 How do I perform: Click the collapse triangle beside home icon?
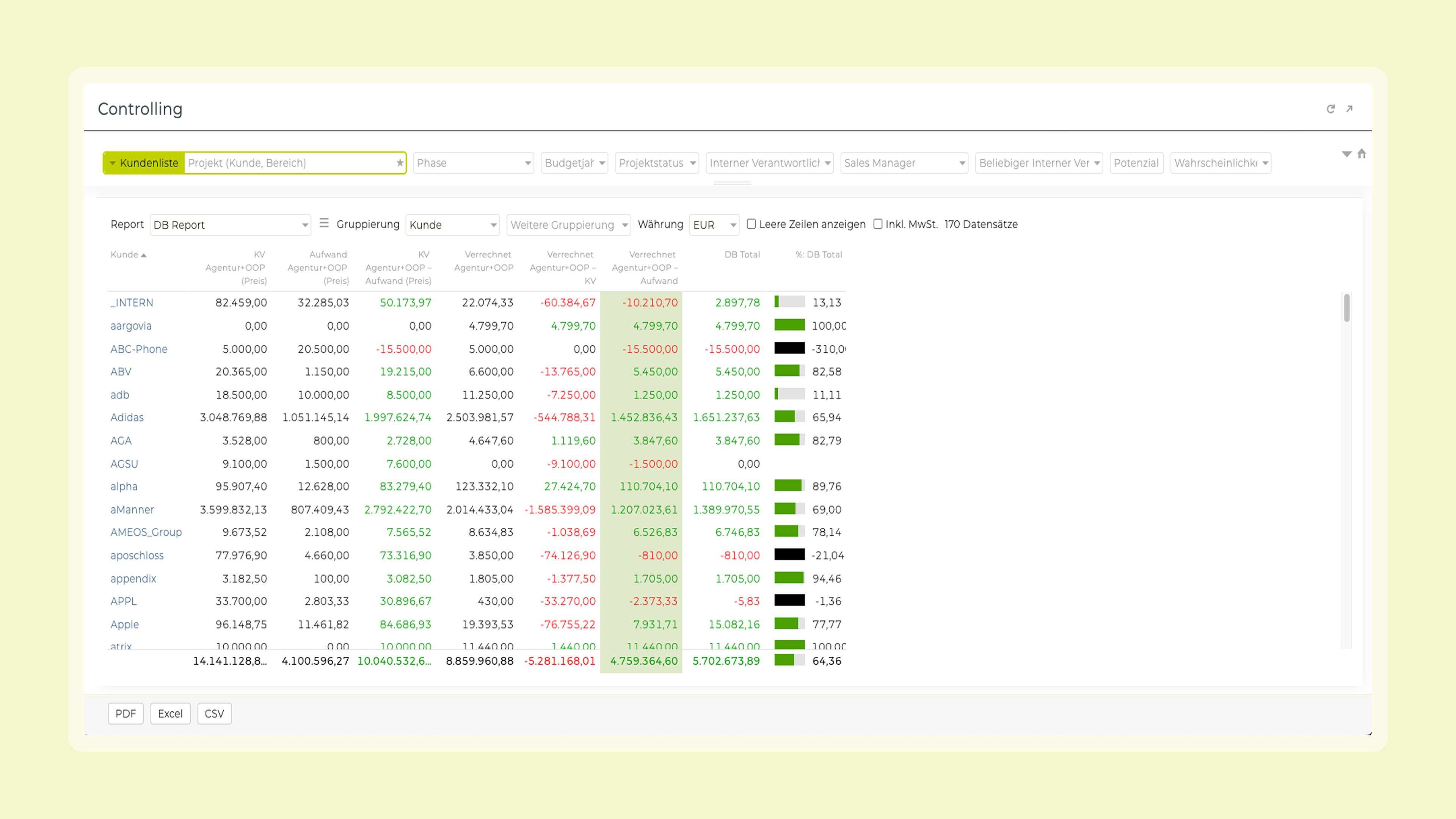[1346, 154]
